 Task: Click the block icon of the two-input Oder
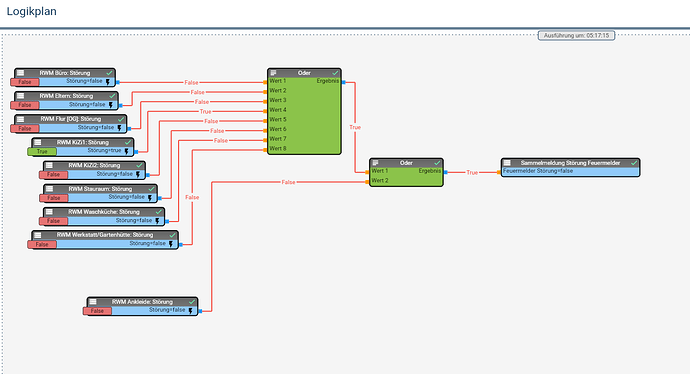coord(375,163)
